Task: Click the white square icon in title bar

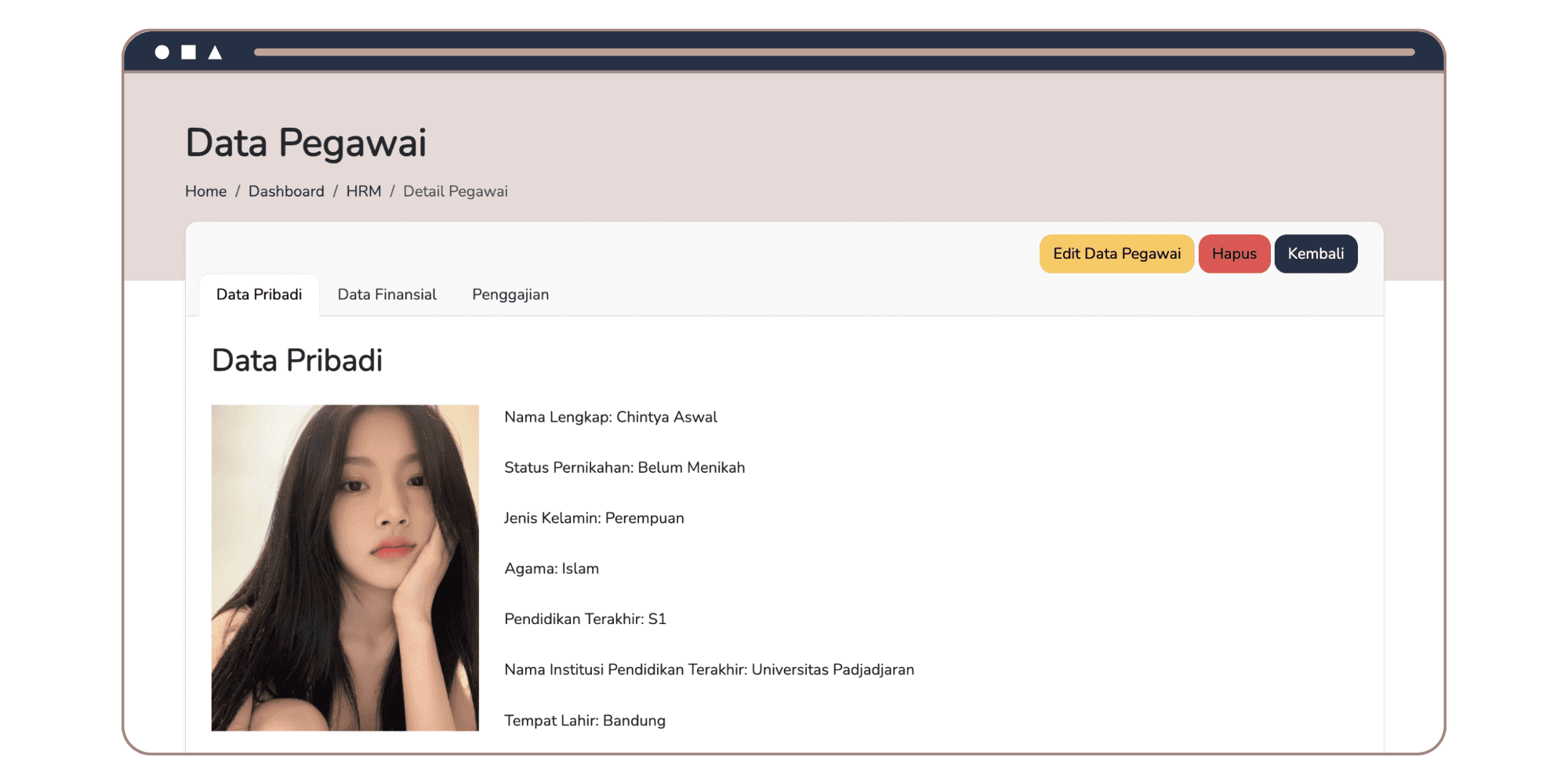Action: (188, 53)
